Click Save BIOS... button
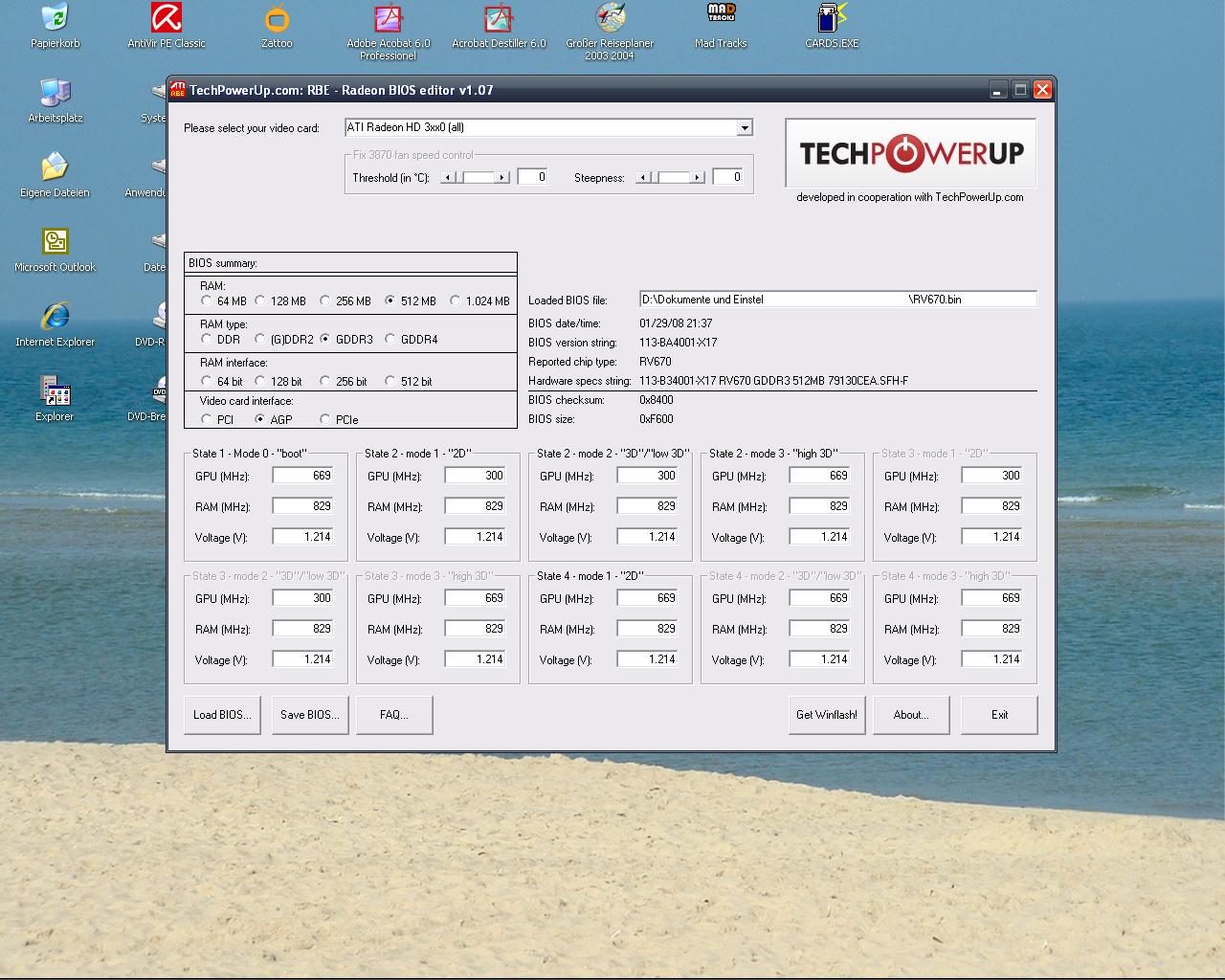The image size is (1225, 980). [309, 715]
